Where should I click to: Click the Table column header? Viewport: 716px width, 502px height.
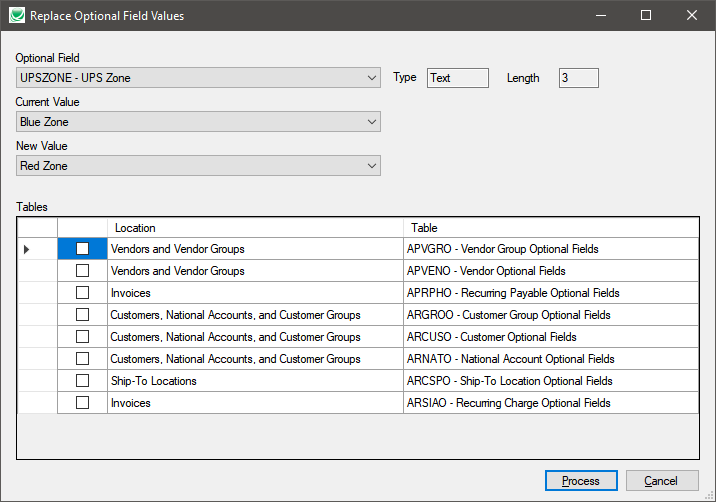[x=550, y=228]
